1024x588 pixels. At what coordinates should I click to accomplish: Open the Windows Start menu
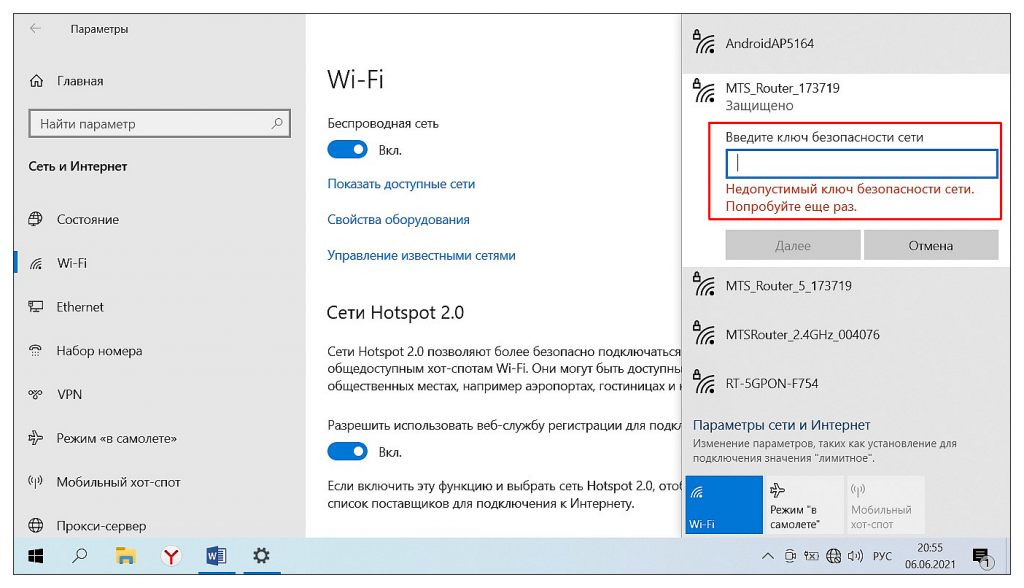(36, 555)
